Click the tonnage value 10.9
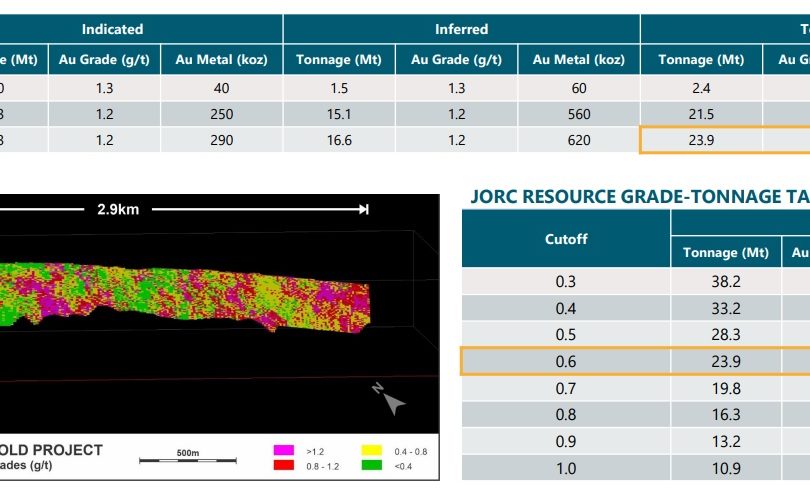 tap(726, 468)
